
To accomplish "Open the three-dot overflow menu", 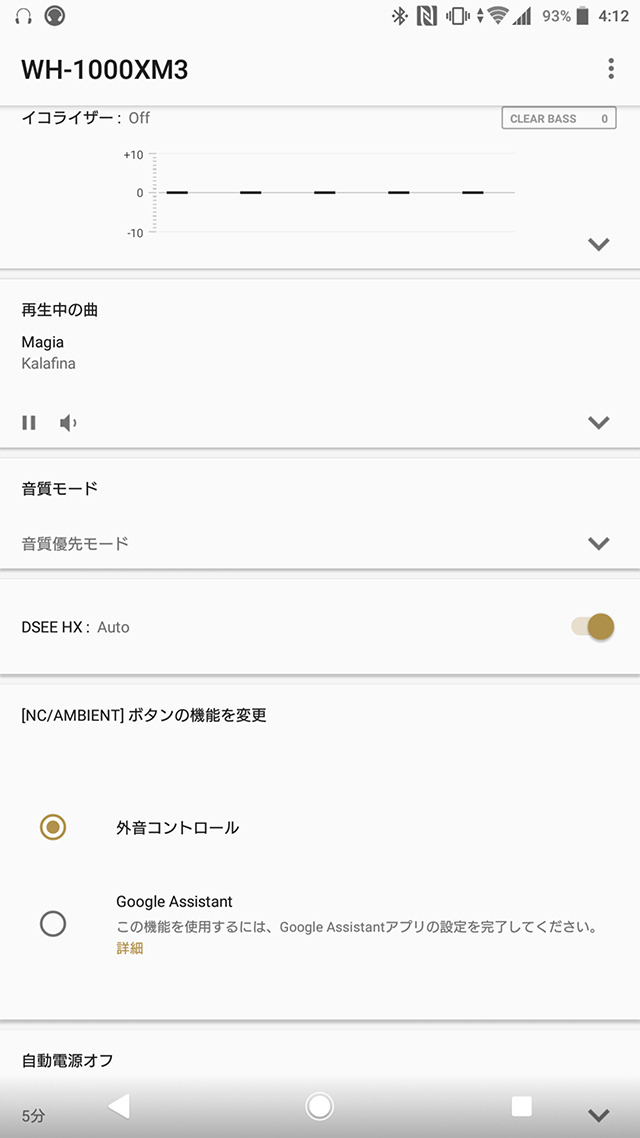I will click(611, 69).
